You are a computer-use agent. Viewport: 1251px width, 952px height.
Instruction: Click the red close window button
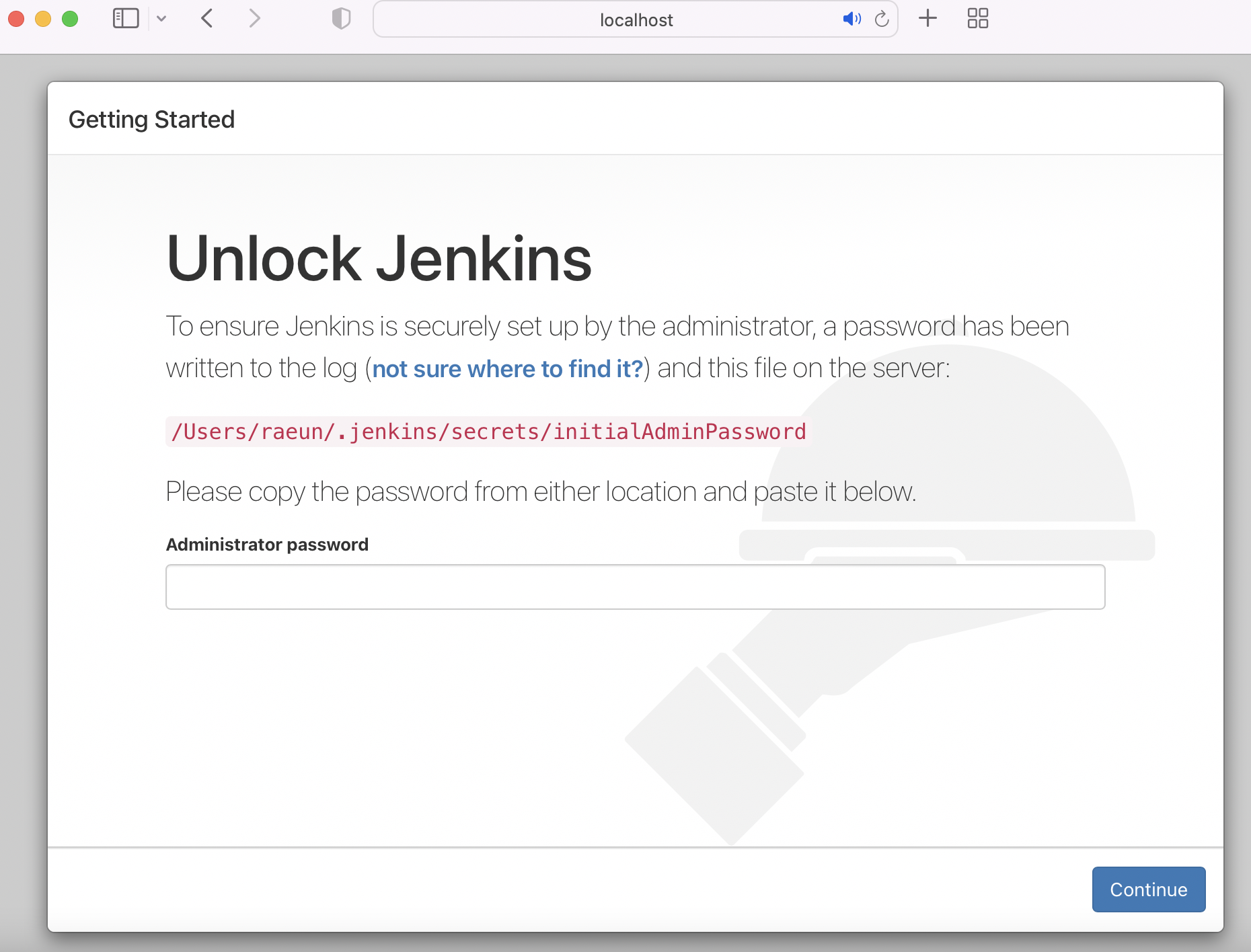tap(16, 19)
